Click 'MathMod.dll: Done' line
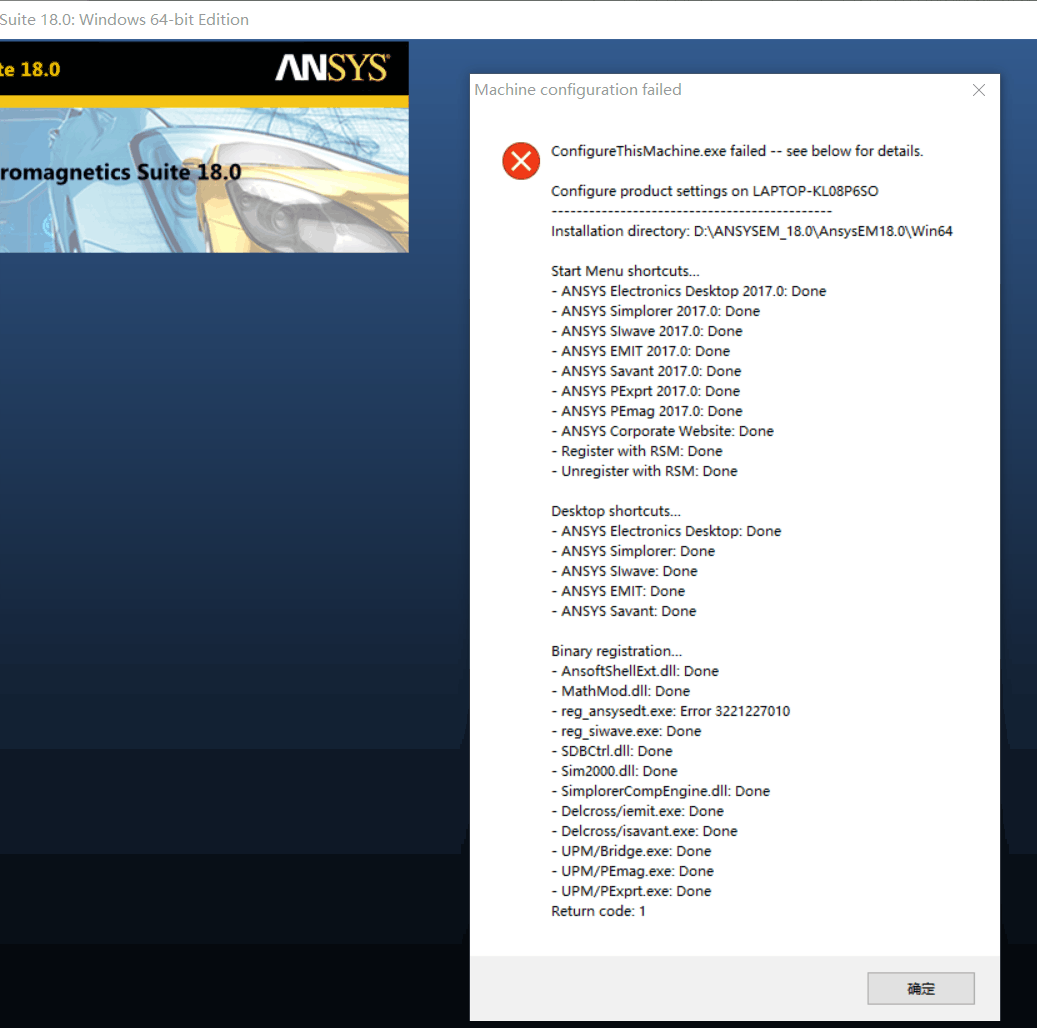Image resolution: width=1037 pixels, height=1028 pixels. click(620, 691)
